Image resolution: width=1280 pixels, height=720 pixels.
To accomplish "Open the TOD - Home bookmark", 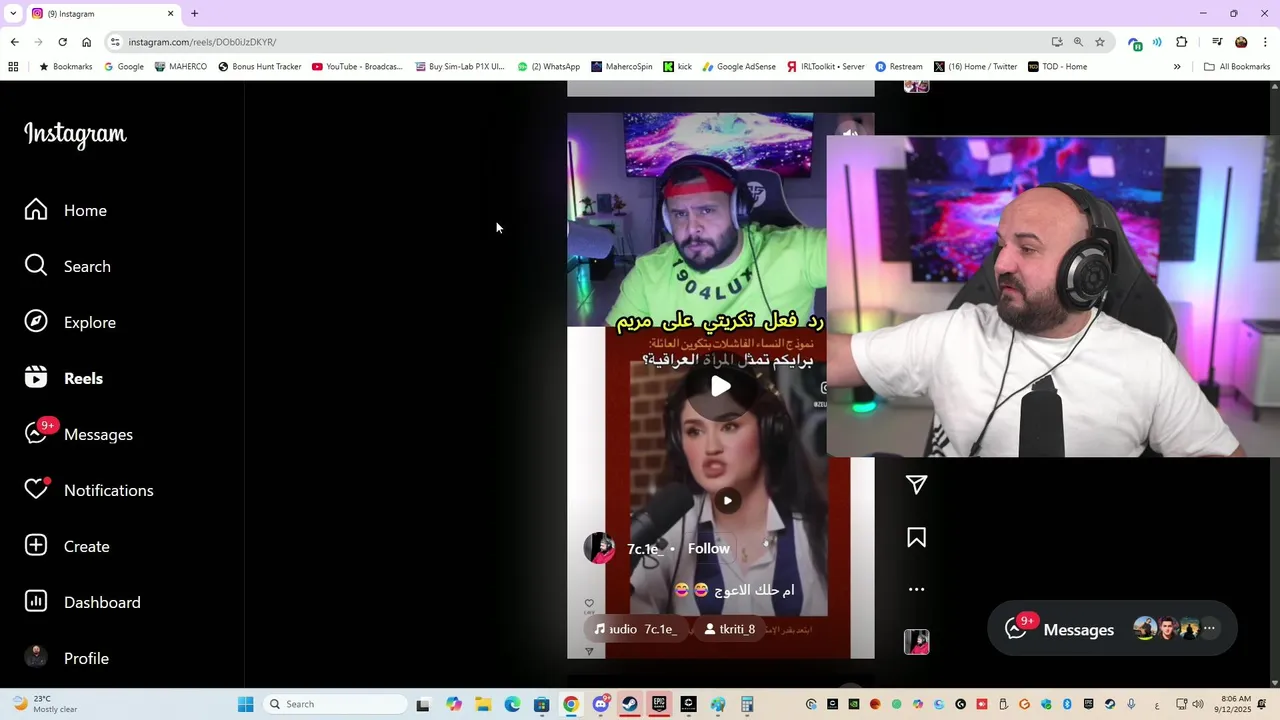I will click(x=1058, y=67).
